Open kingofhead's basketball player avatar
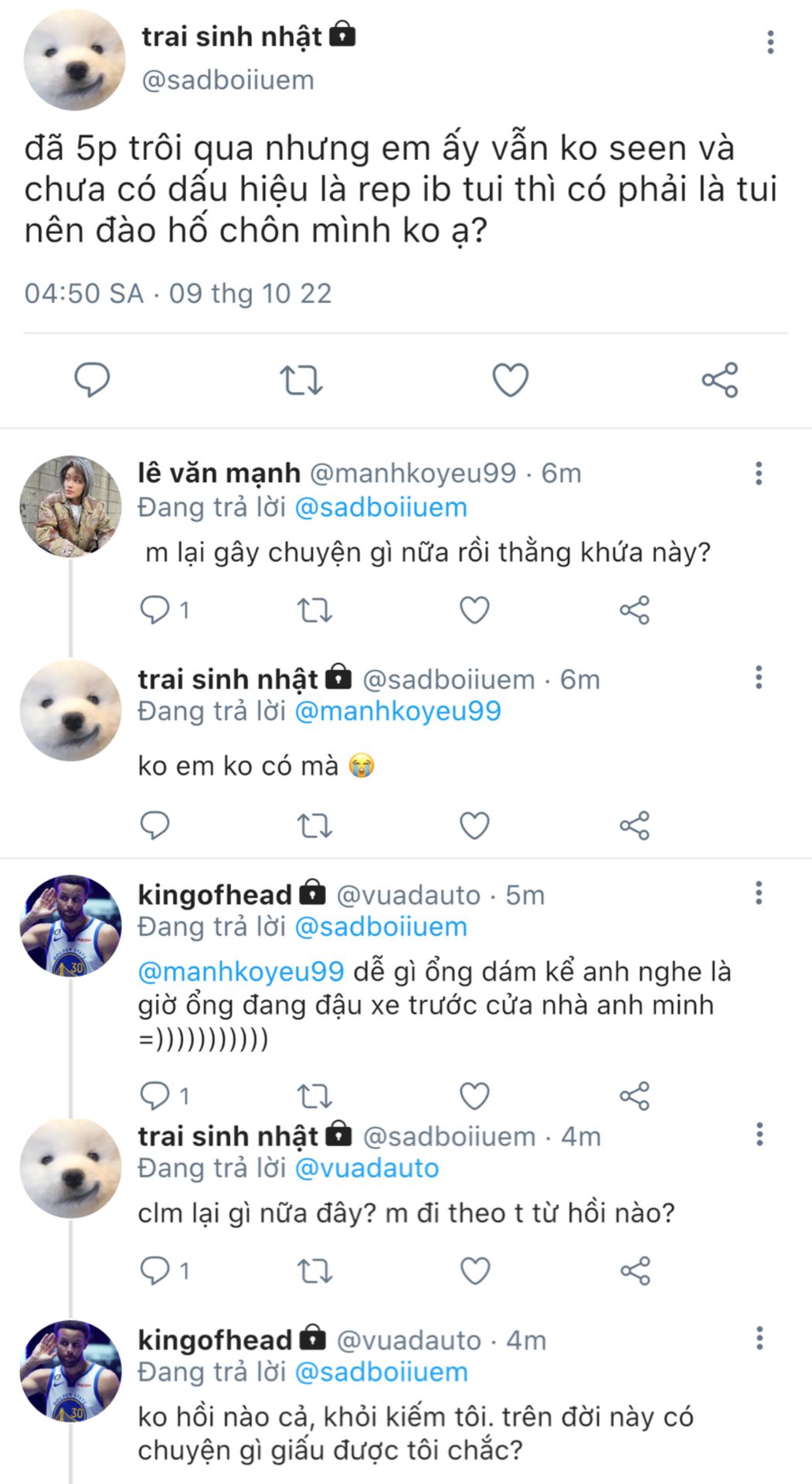This screenshot has height=1484, width=812. tap(70, 925)
